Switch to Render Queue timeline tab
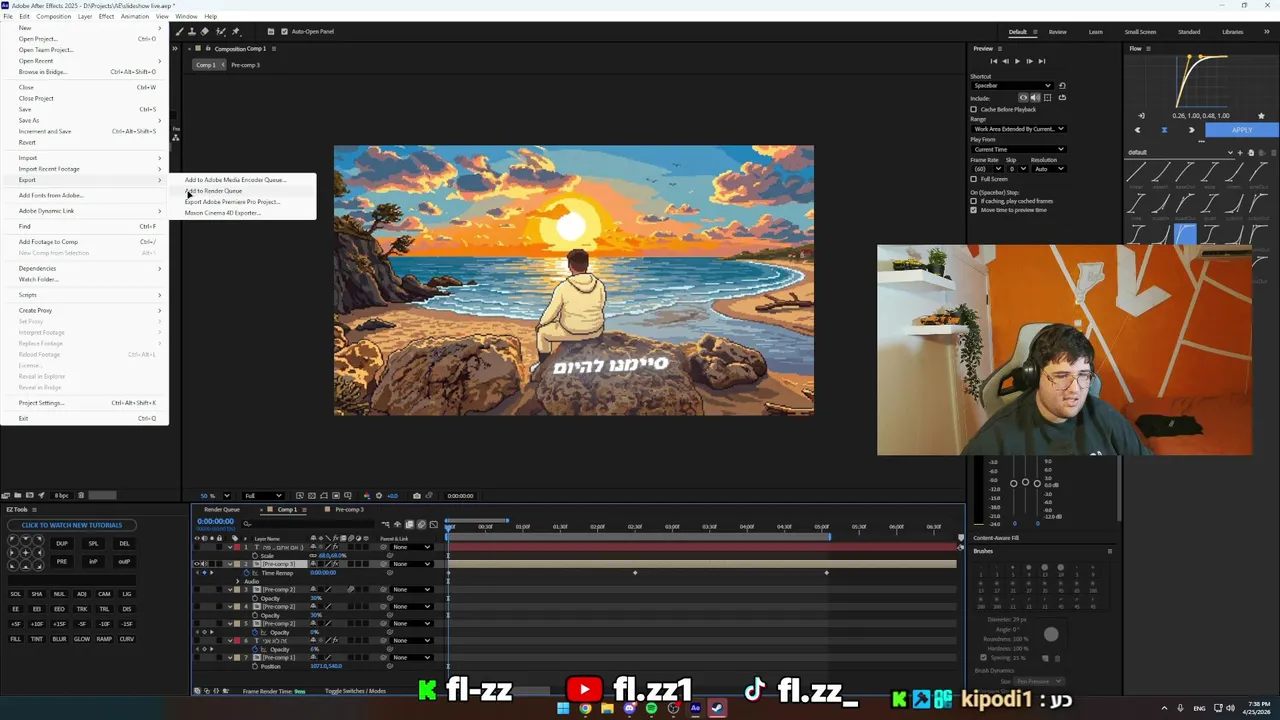Viewport: 1280px width, 720px height. [x=222, y=510]
